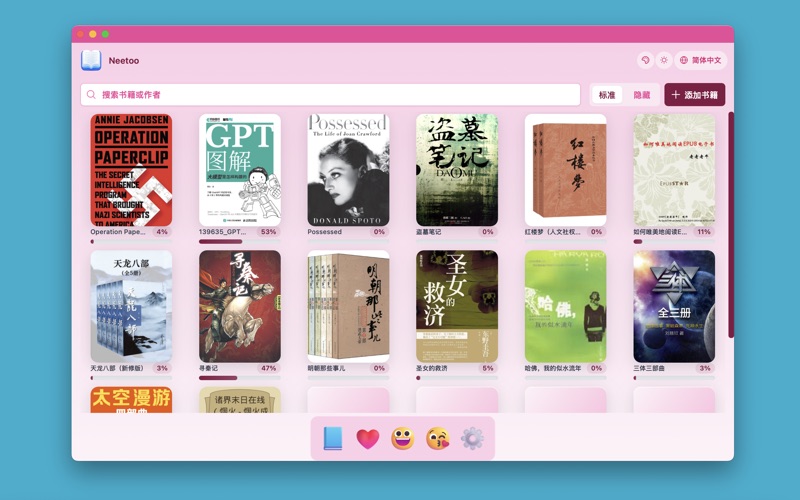The image size is (800, 500).
Task: Open the EPUB reading guide book cover
Action: click(x=674, y=170)
